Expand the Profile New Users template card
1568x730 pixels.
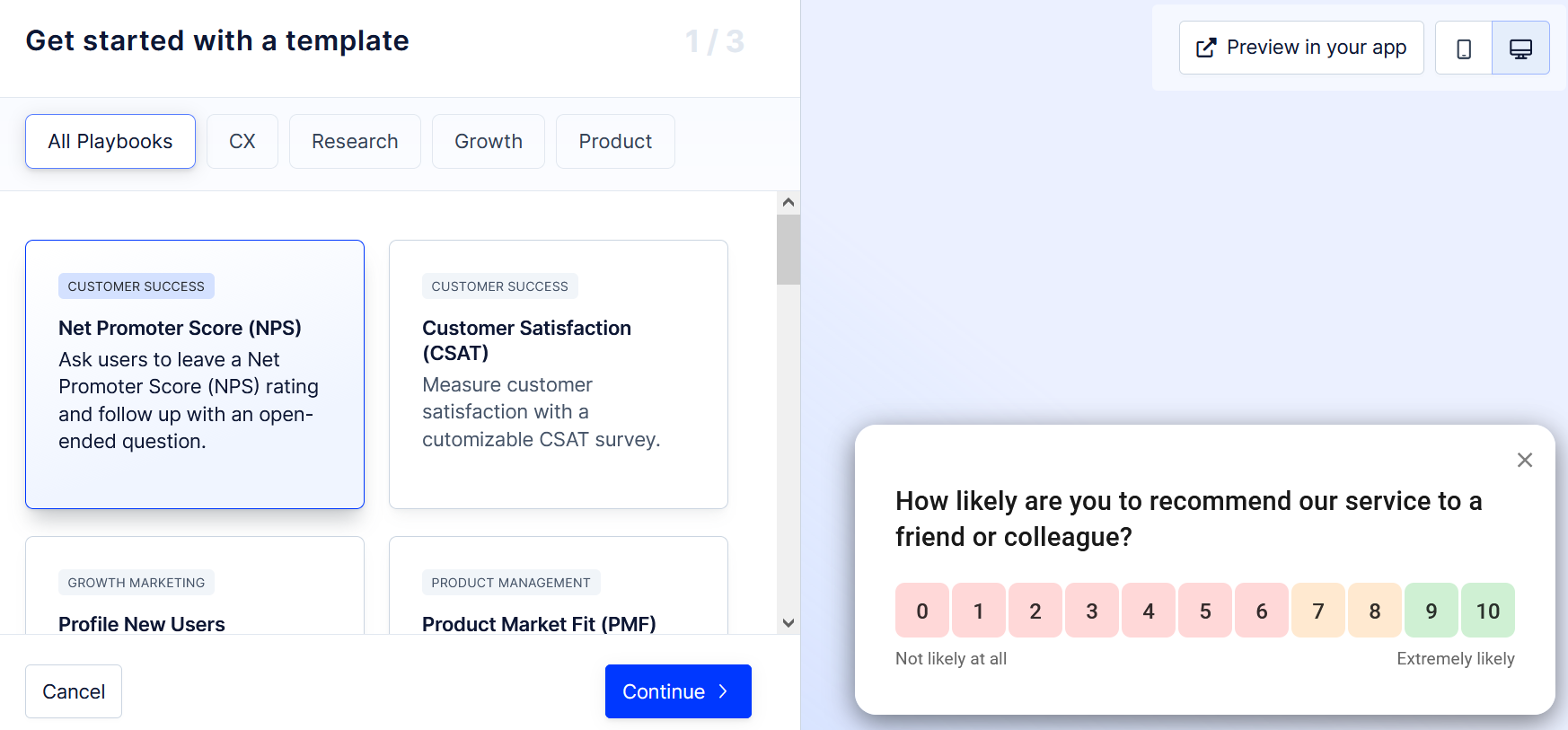[195, 602]
